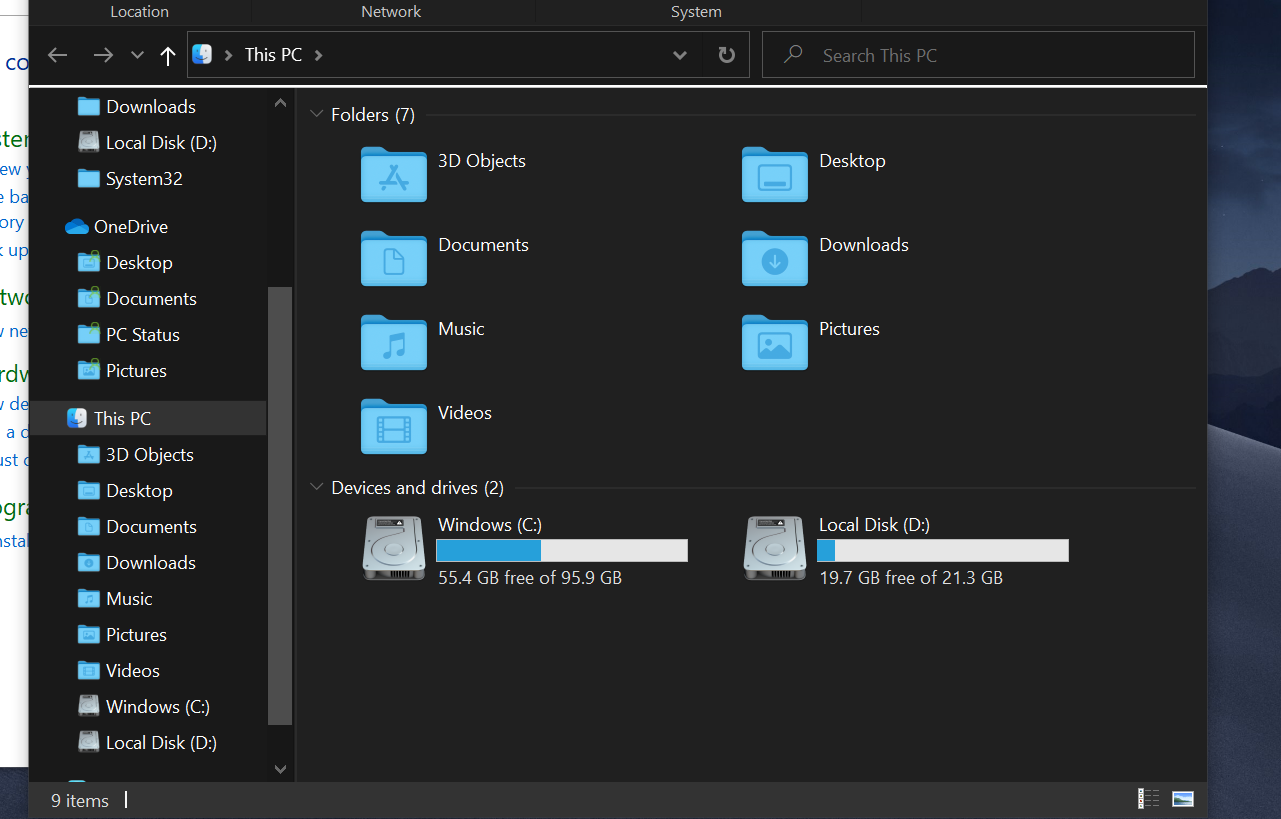Screen dimensions: 1281x819
Task: Collapse the Folders (7) group
Action: point(316,115)
